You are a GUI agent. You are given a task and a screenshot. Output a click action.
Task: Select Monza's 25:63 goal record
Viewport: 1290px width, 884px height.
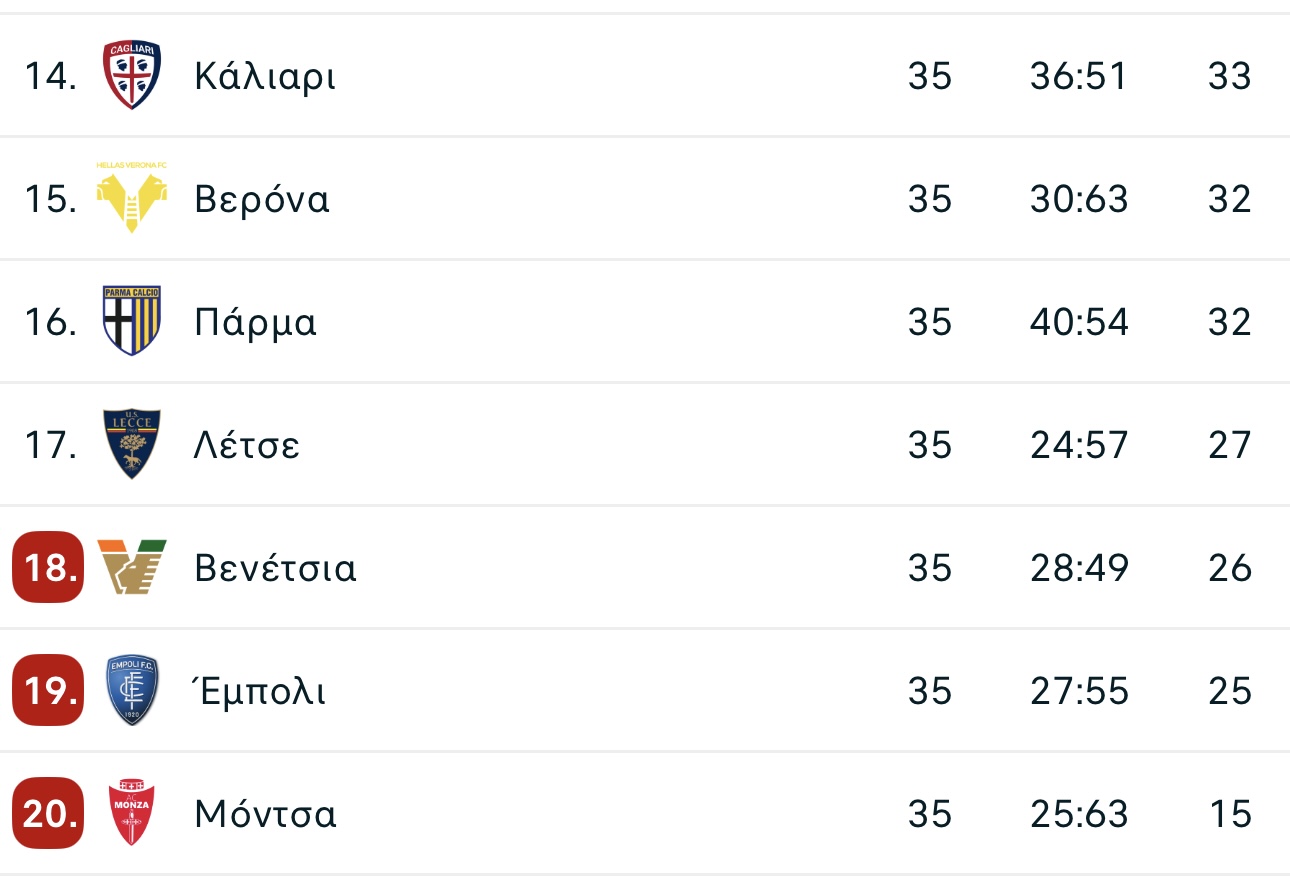click(x=1079, y=814)
